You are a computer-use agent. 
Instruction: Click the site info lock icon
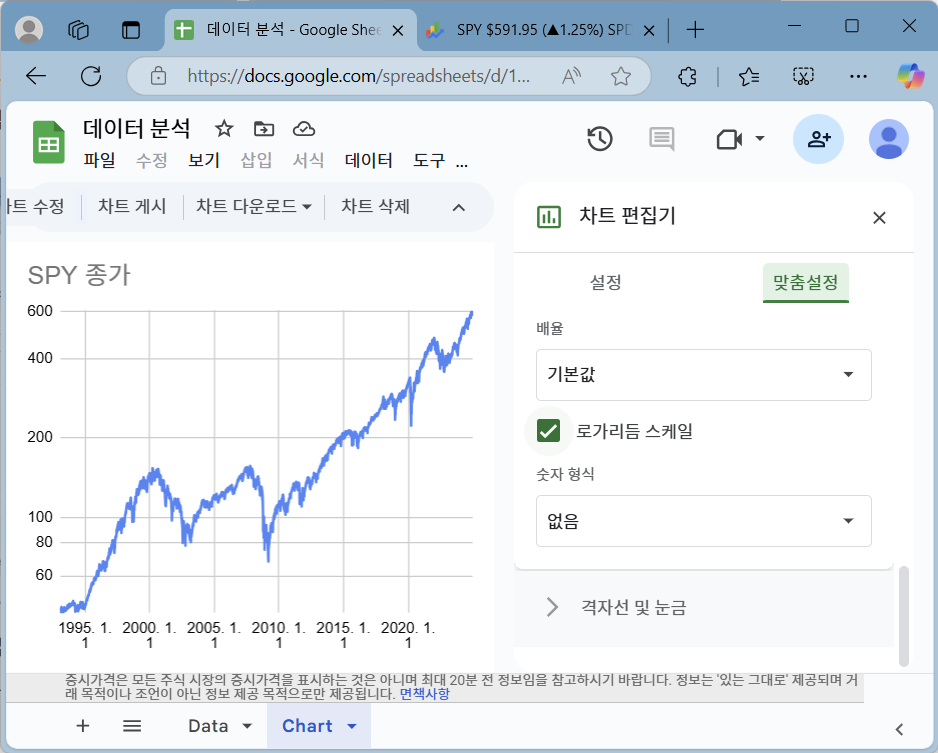[159, 76]
